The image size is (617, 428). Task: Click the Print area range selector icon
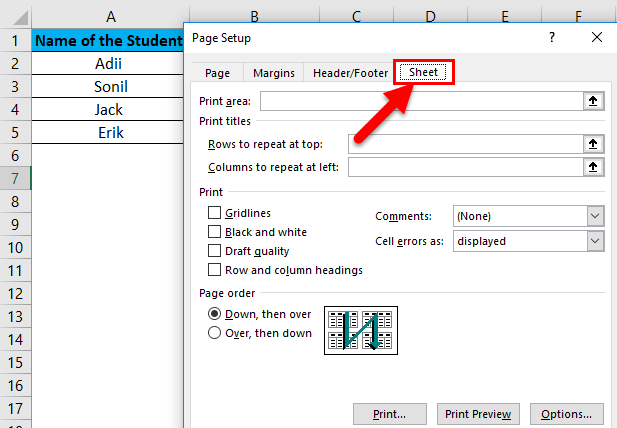[594, 101]
